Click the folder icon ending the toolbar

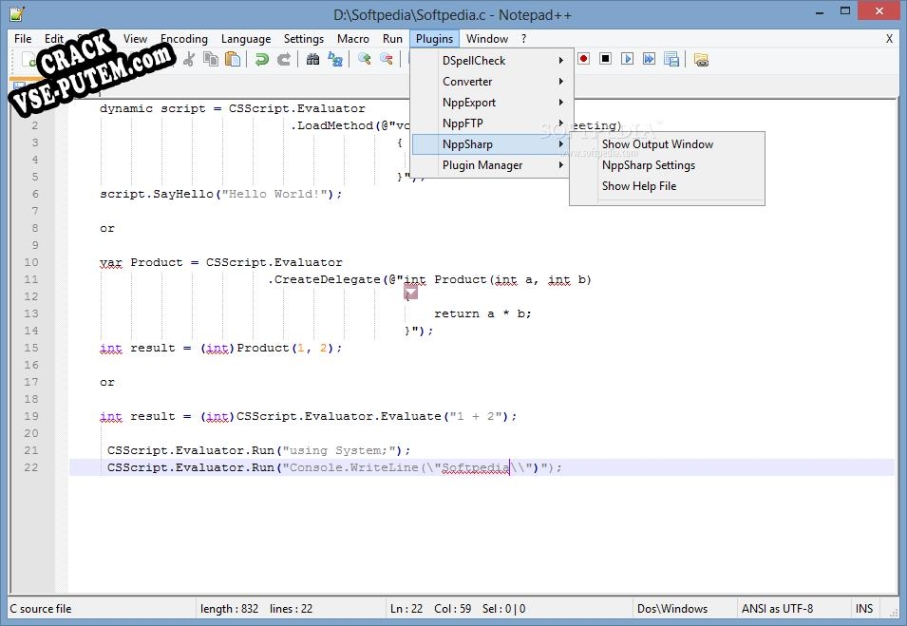click(701, 60)
